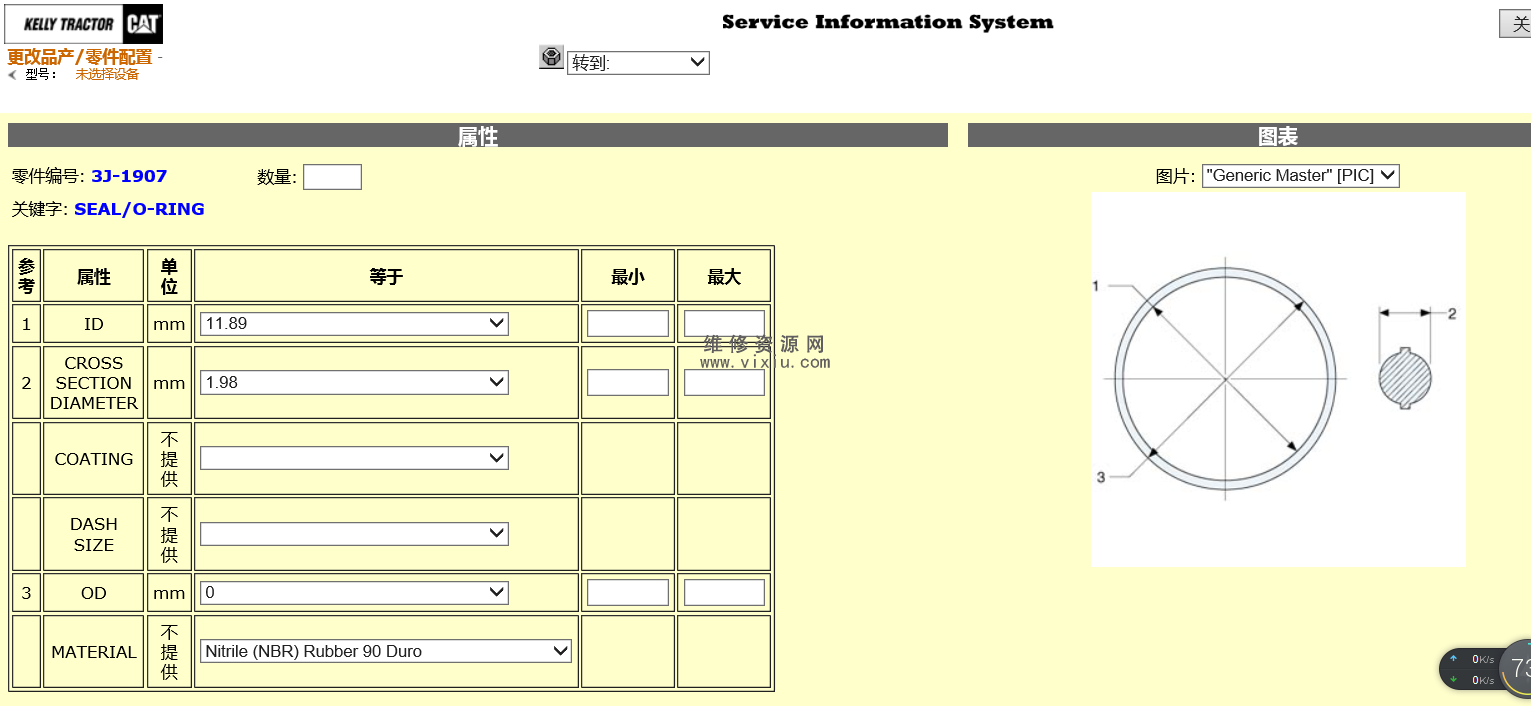This screenshot has width=1531, height=706.
Task: Click the Service Information System title
Action: click(x=887, y=22)
